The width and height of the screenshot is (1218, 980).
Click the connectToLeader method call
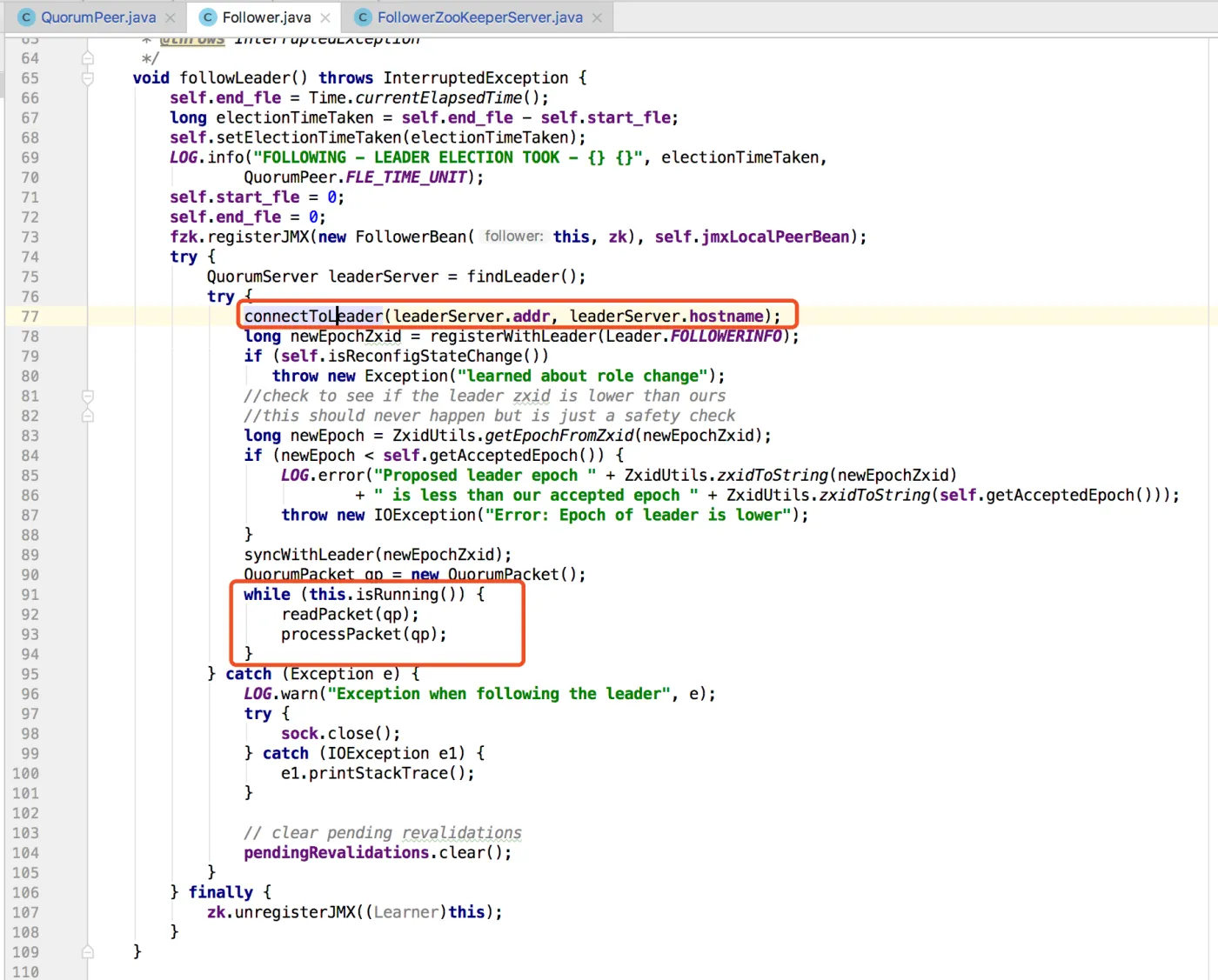click(x=313, y=317)
